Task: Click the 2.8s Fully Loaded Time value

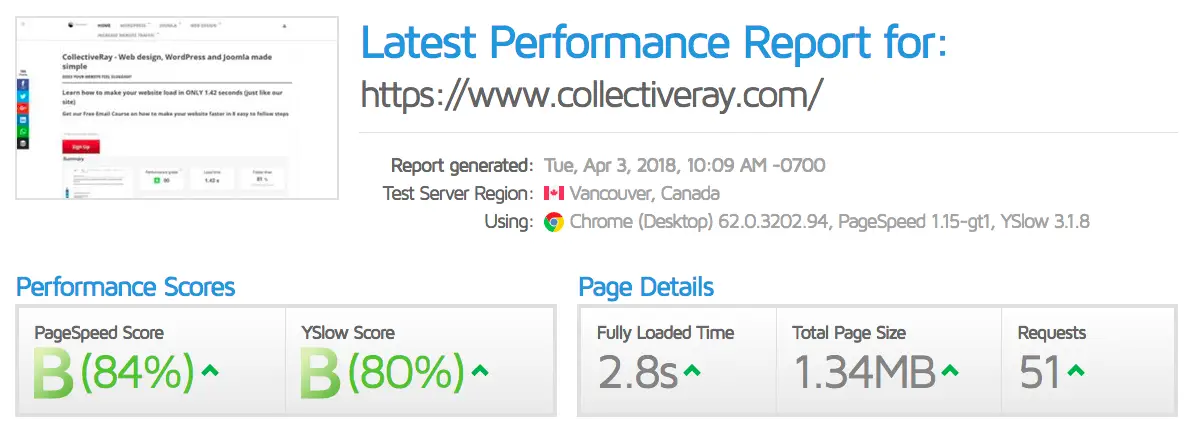Action: point(638,373)
